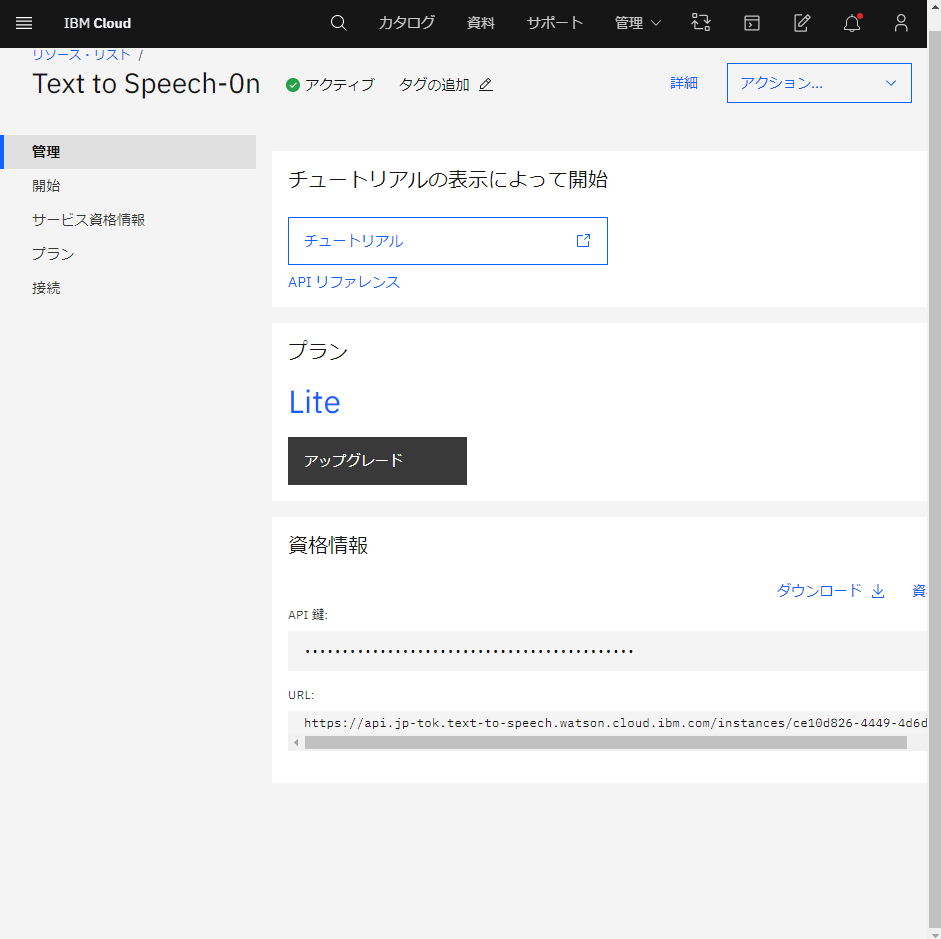This screenshot has width=941, height=939.
Task: Click the download arrow icon
Action: (x=878, y=591)
